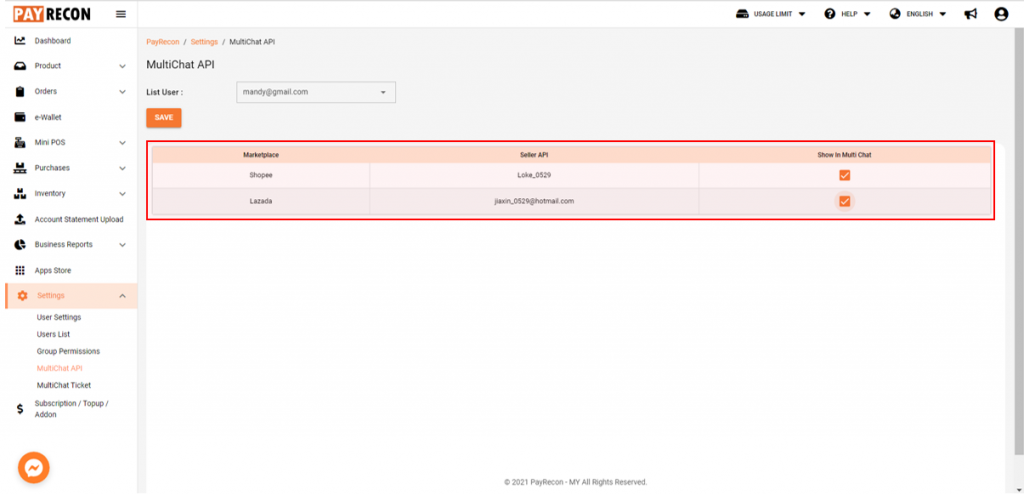Click the Product box icon
Image resolution: width=1024 pixels, height=495 pixels.
click(20, 66)
